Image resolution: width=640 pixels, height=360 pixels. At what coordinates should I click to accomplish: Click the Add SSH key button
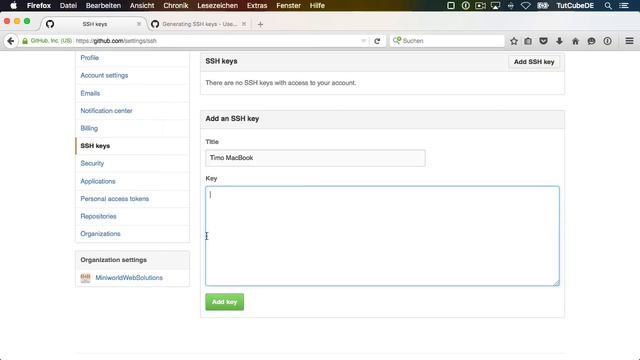pyautogui.click(x=534, y=62)
